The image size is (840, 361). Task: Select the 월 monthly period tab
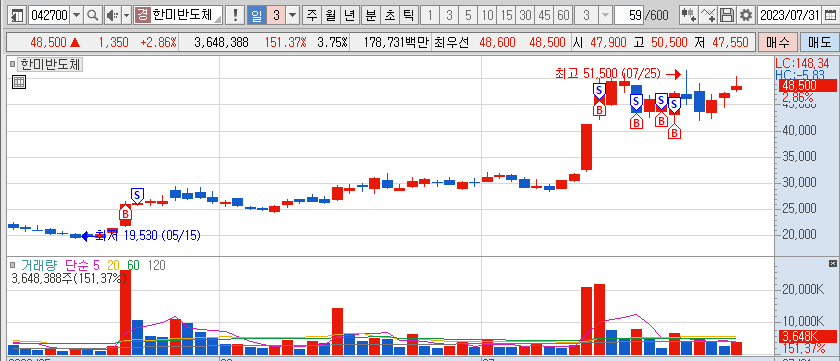coord(331,16)
